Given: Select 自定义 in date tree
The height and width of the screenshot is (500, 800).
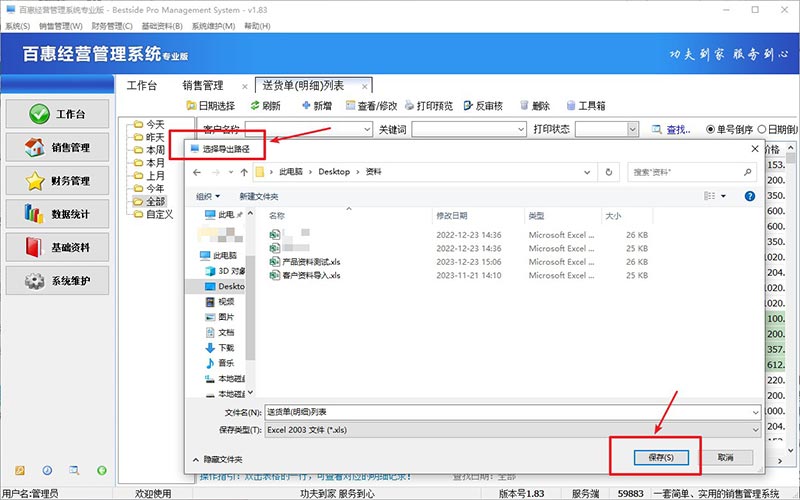Looking at the screenshot, I should (x=160, y=214).
